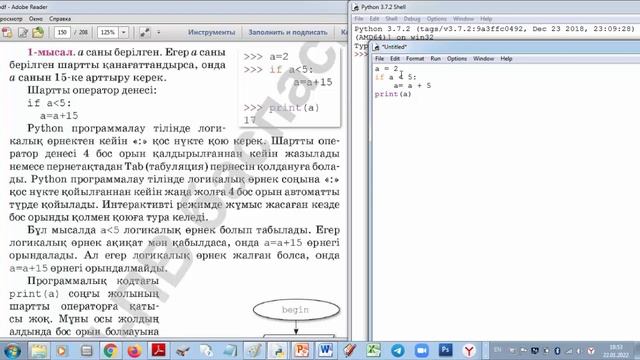640x360 pixels.
Task: Open Telegram from the taskbar
Action: point(397,351)
